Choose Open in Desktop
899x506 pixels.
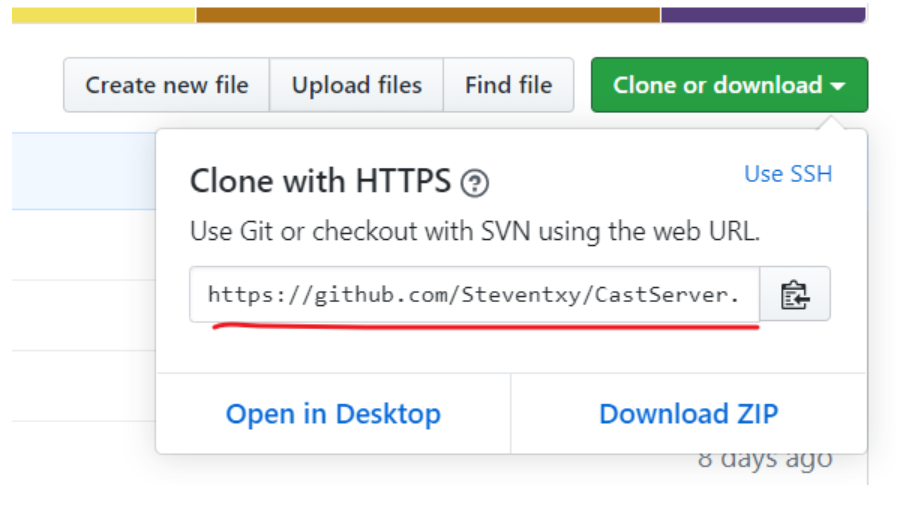[333, 414]
